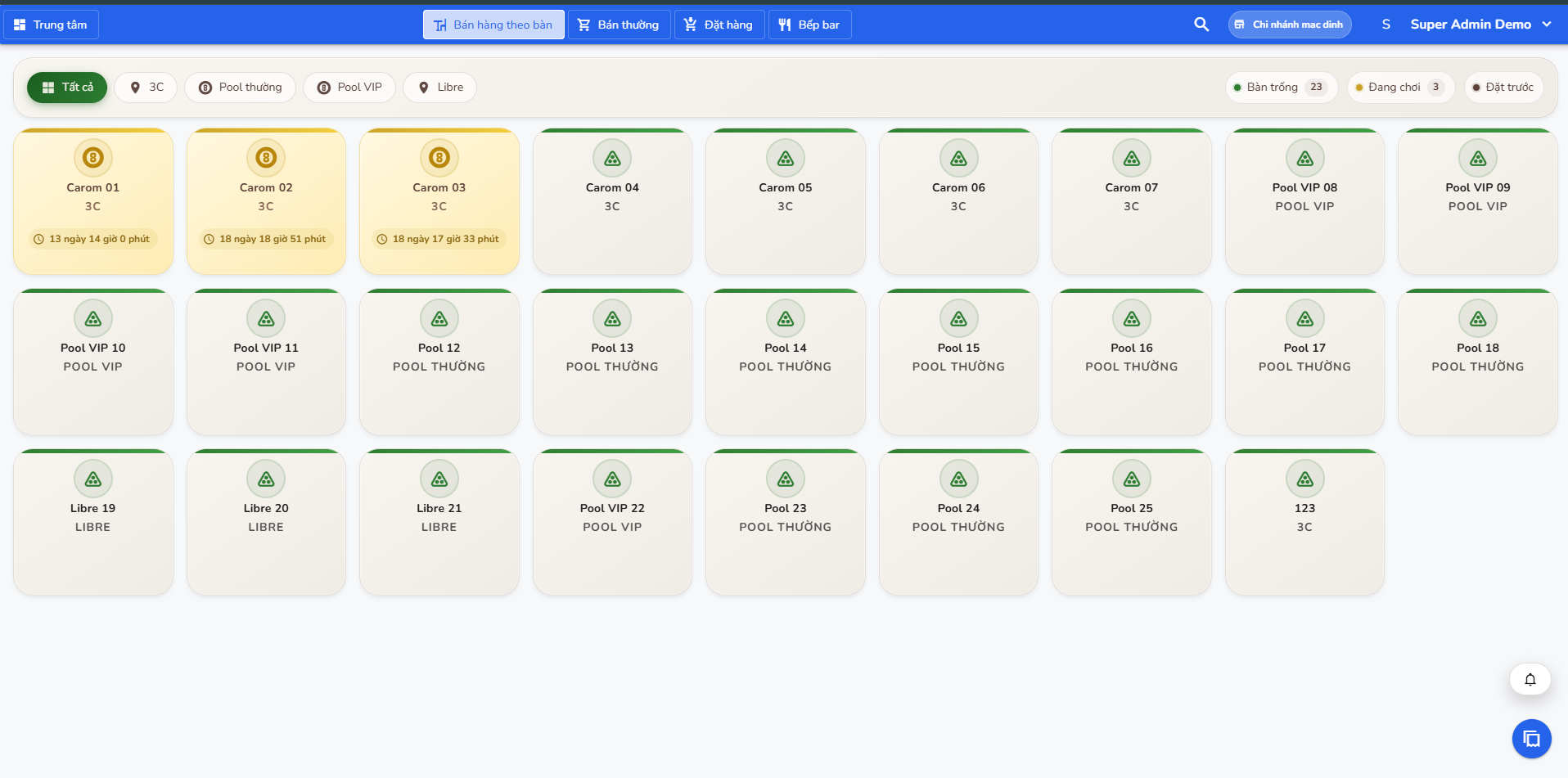Filter tables by 3C area
The width and height of the screenshot is (1568, 778).
146,88
